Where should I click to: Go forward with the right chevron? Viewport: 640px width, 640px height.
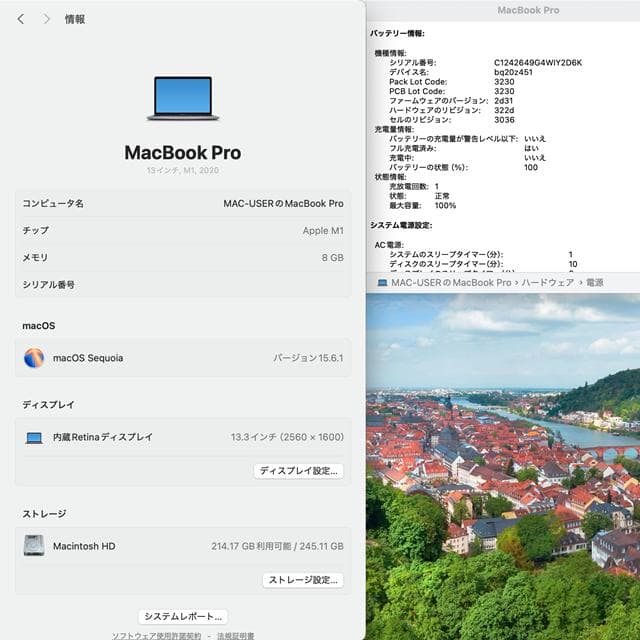coord(47,19)
